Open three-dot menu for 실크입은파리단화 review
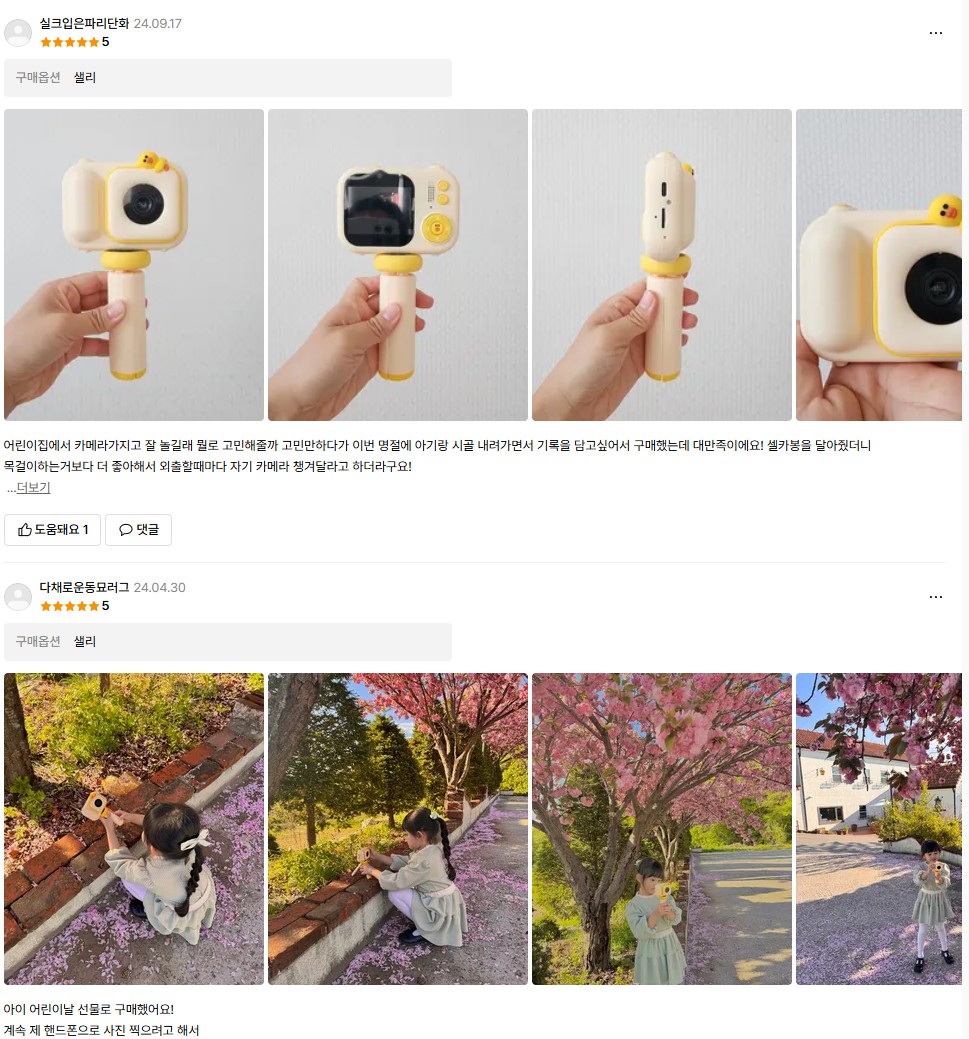Viewport: 969px width, 1039px height. pyautogui.click(x=935, y=32)
